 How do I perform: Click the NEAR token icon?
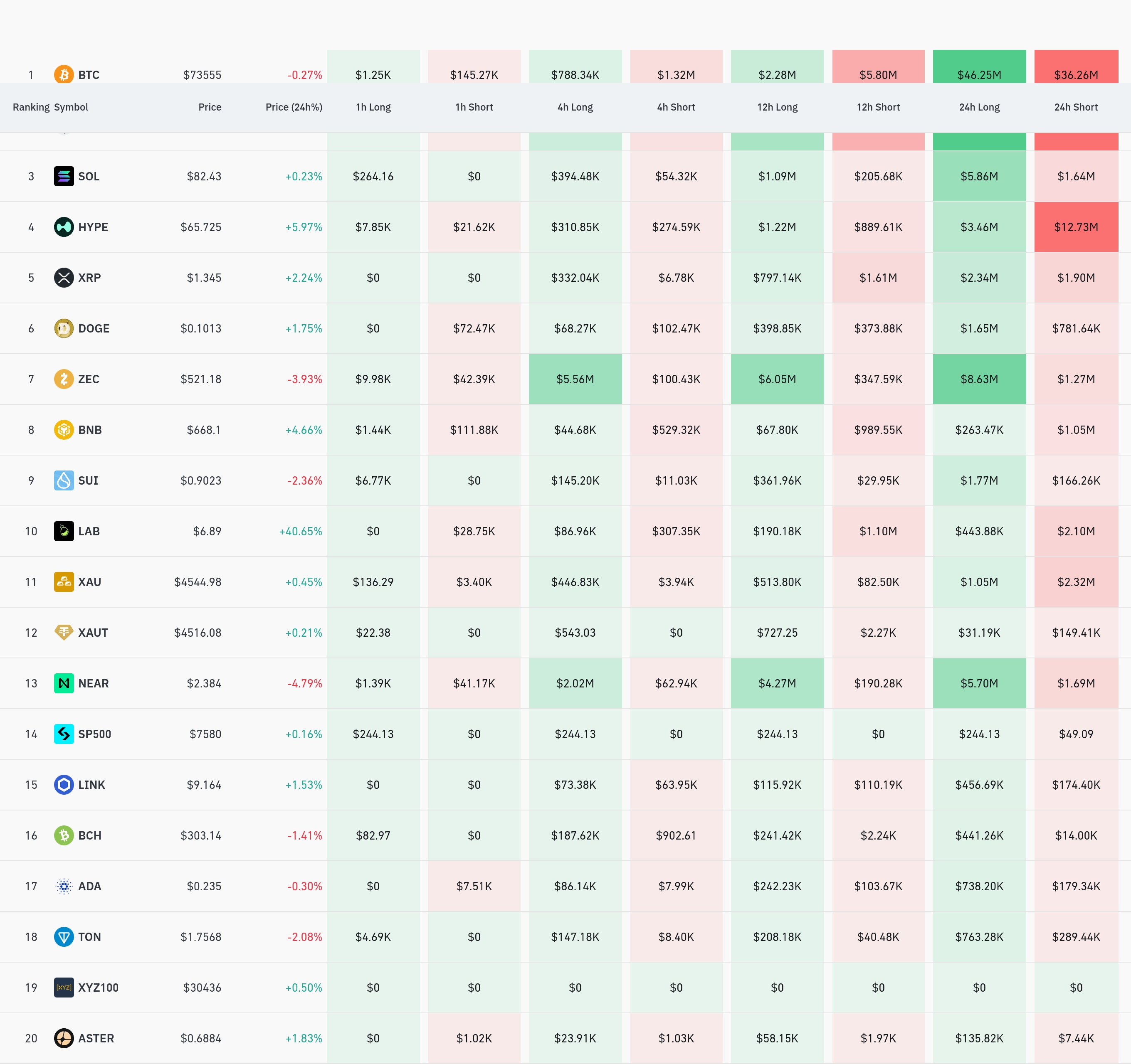point(64,683)
